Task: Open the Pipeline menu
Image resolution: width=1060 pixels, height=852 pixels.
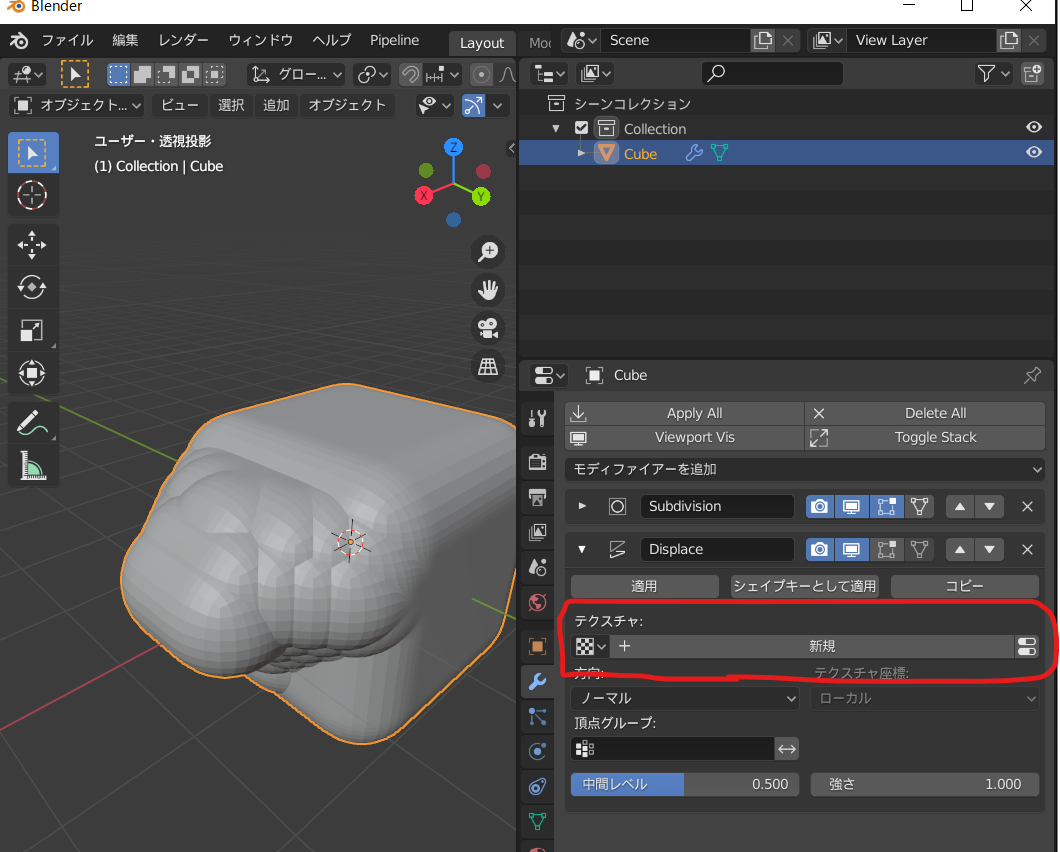Action: [x=395, y=41]
